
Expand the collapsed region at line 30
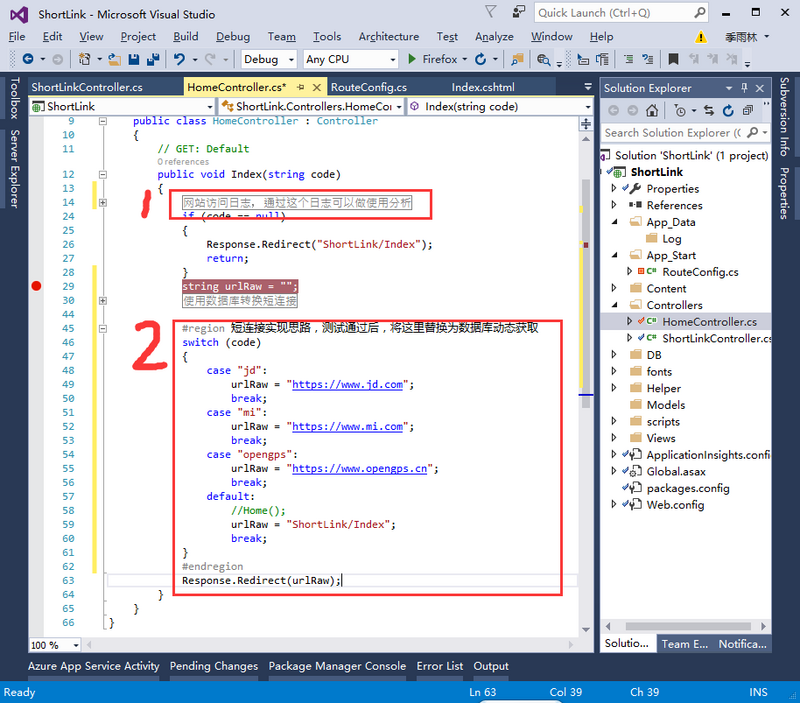pyautogui.click(x=103, y=300)
